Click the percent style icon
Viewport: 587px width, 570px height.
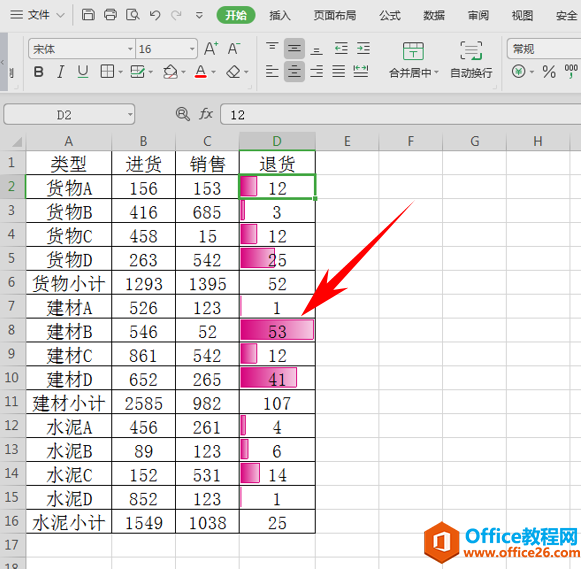(549, 71)
